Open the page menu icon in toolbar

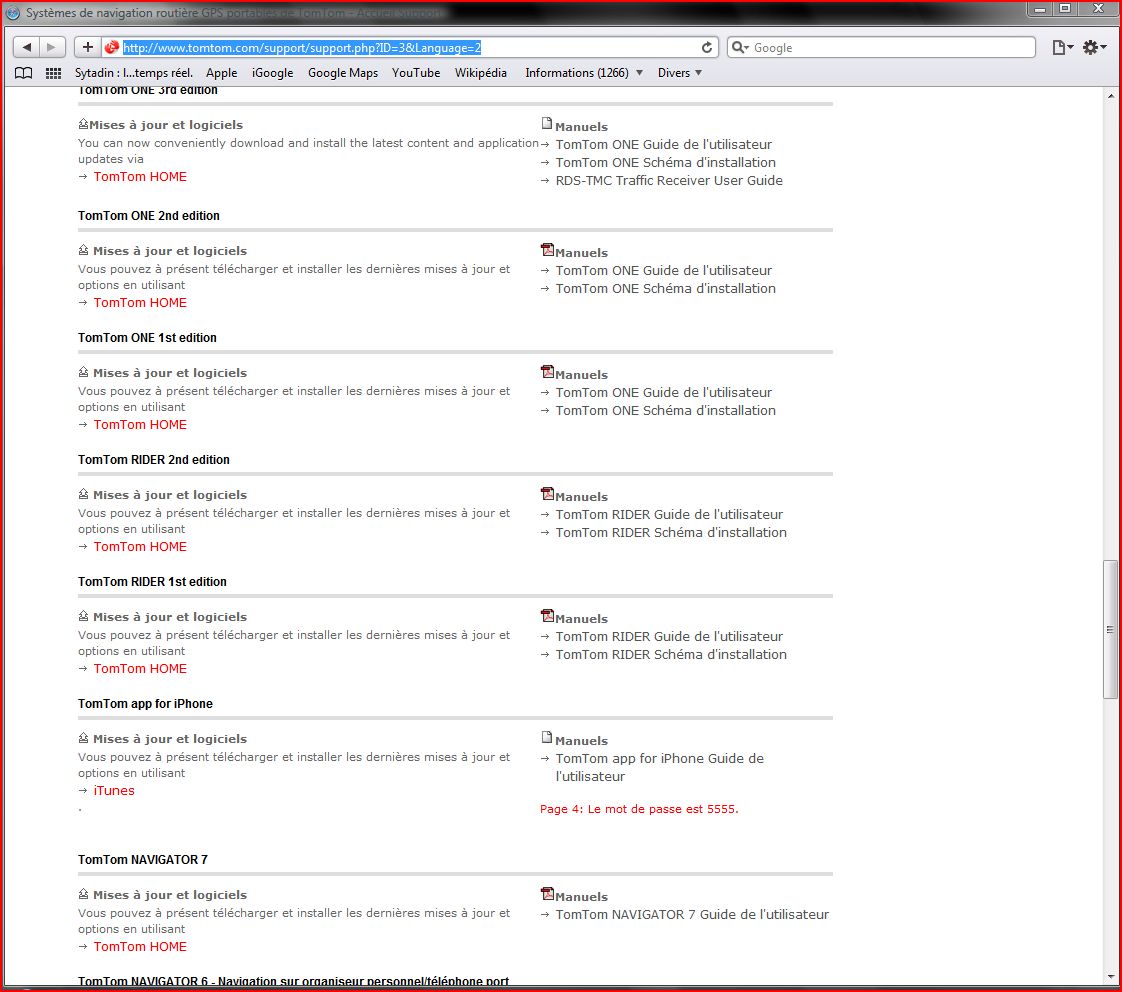pyautogui.click(x=1063, y=47)
